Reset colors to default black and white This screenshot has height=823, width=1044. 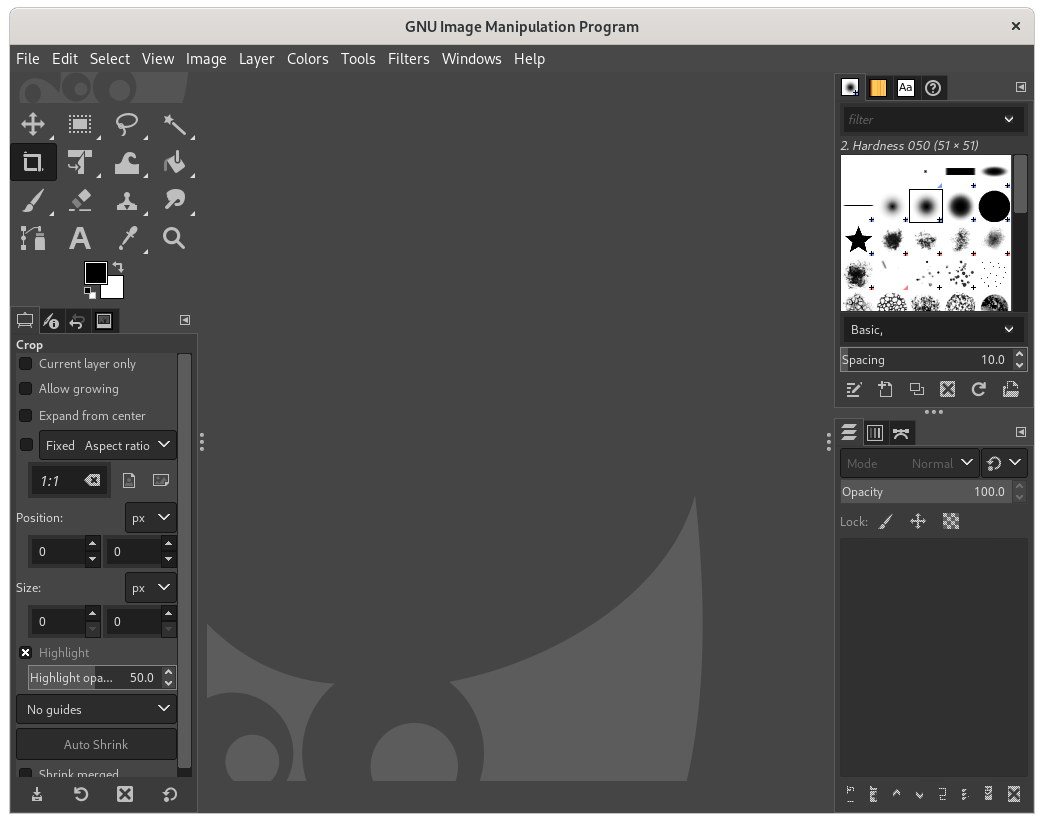[x=90, y=293]
